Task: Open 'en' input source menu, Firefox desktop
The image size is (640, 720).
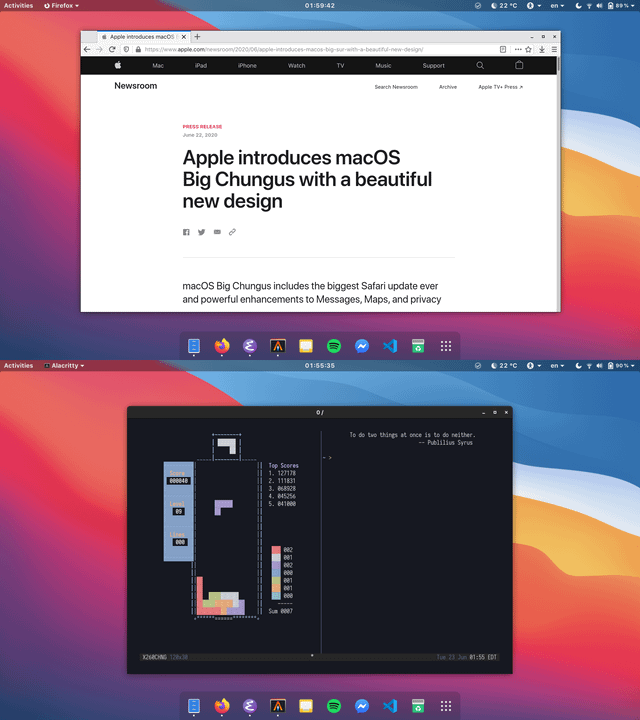Action: click(x=557, y=6)
